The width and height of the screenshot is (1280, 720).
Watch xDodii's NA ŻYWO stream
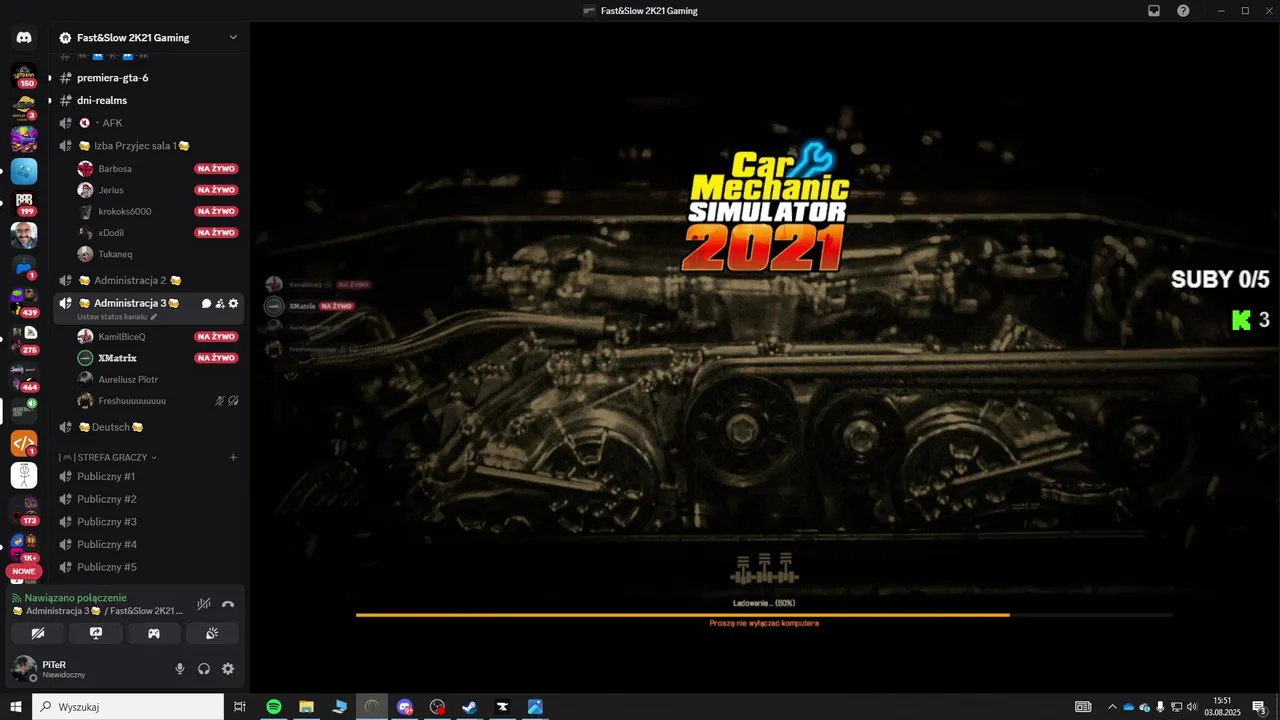[x=216, y=233]
